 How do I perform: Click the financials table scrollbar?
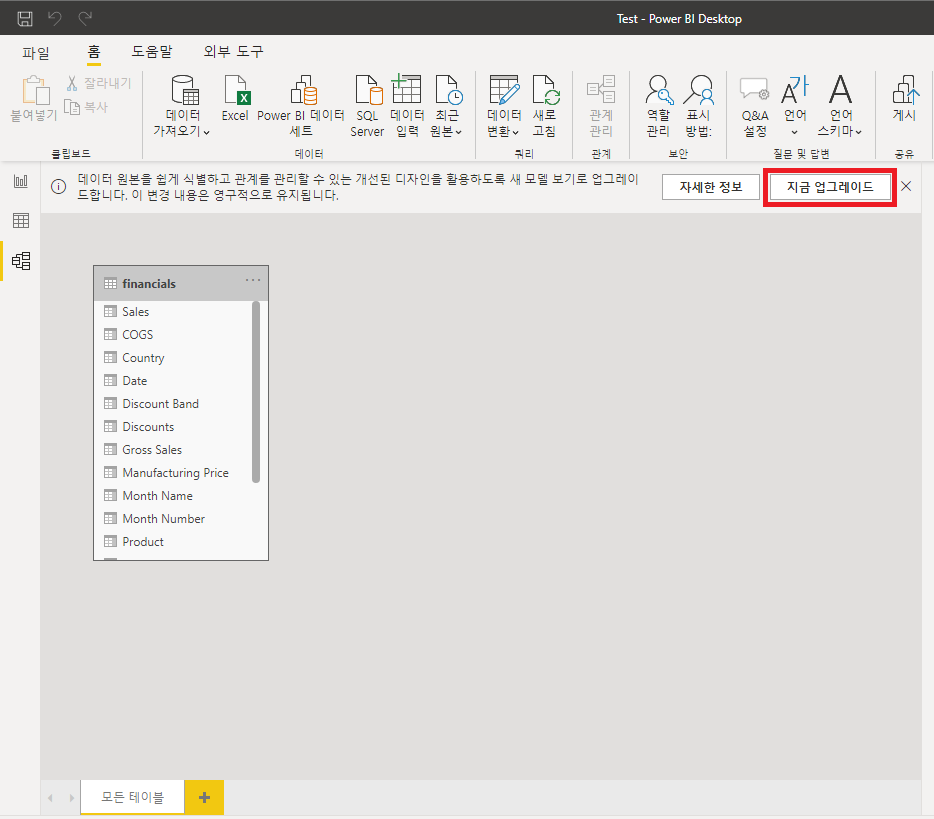click(x=256, y=392)
